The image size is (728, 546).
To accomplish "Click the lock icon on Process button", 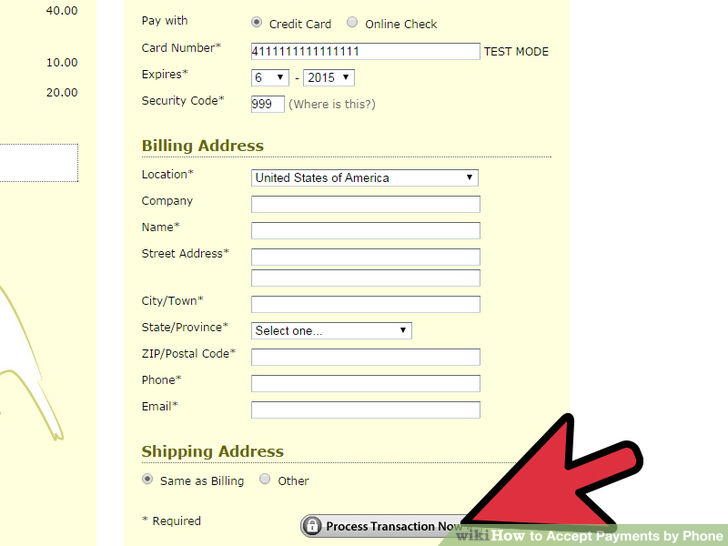I will pos(312,526).
